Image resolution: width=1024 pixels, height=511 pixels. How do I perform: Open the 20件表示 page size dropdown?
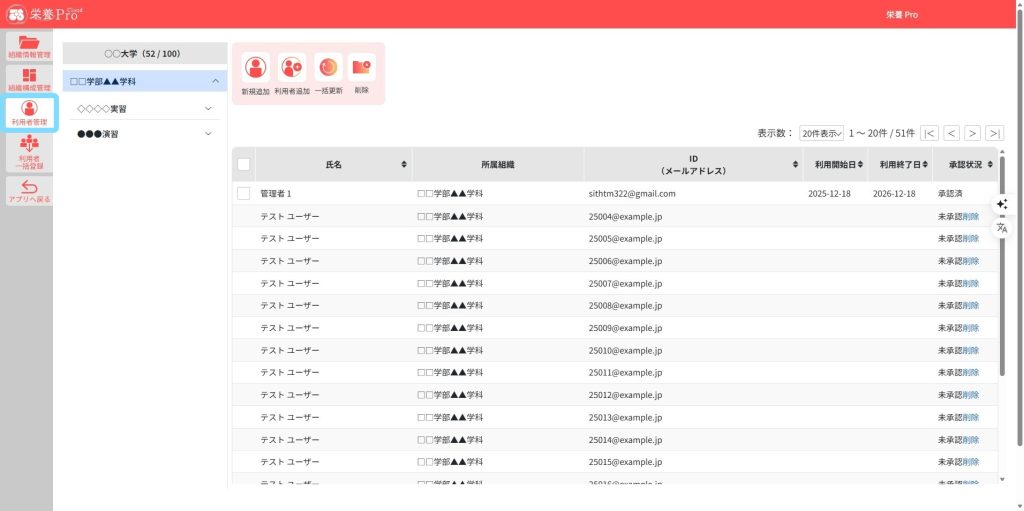tap(821, 133)
